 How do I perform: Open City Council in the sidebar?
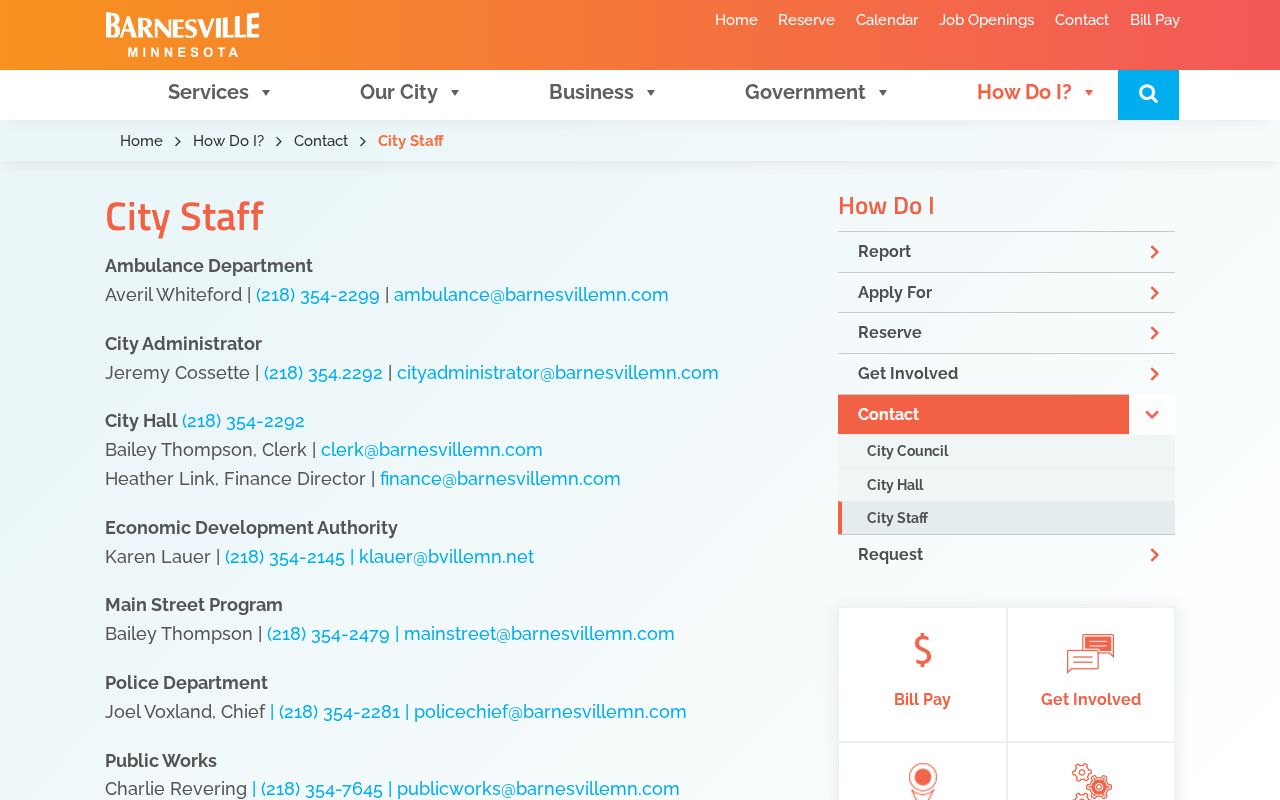point(1006,451)
